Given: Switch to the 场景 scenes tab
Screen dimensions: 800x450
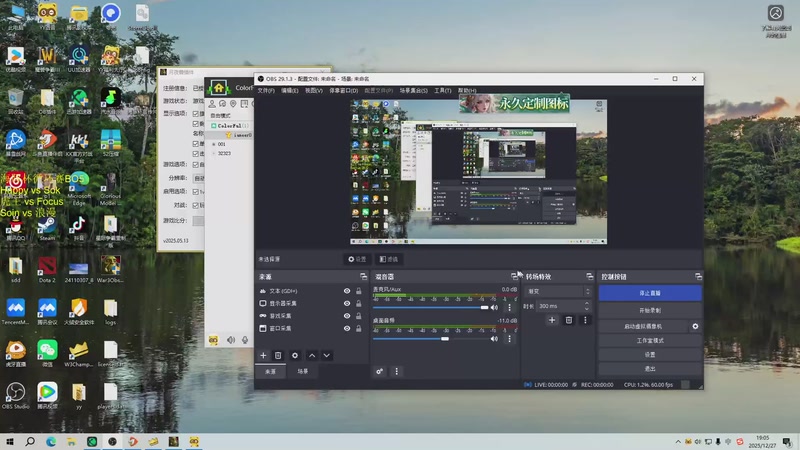Looking at the screenshot, I should pos(303,371).
